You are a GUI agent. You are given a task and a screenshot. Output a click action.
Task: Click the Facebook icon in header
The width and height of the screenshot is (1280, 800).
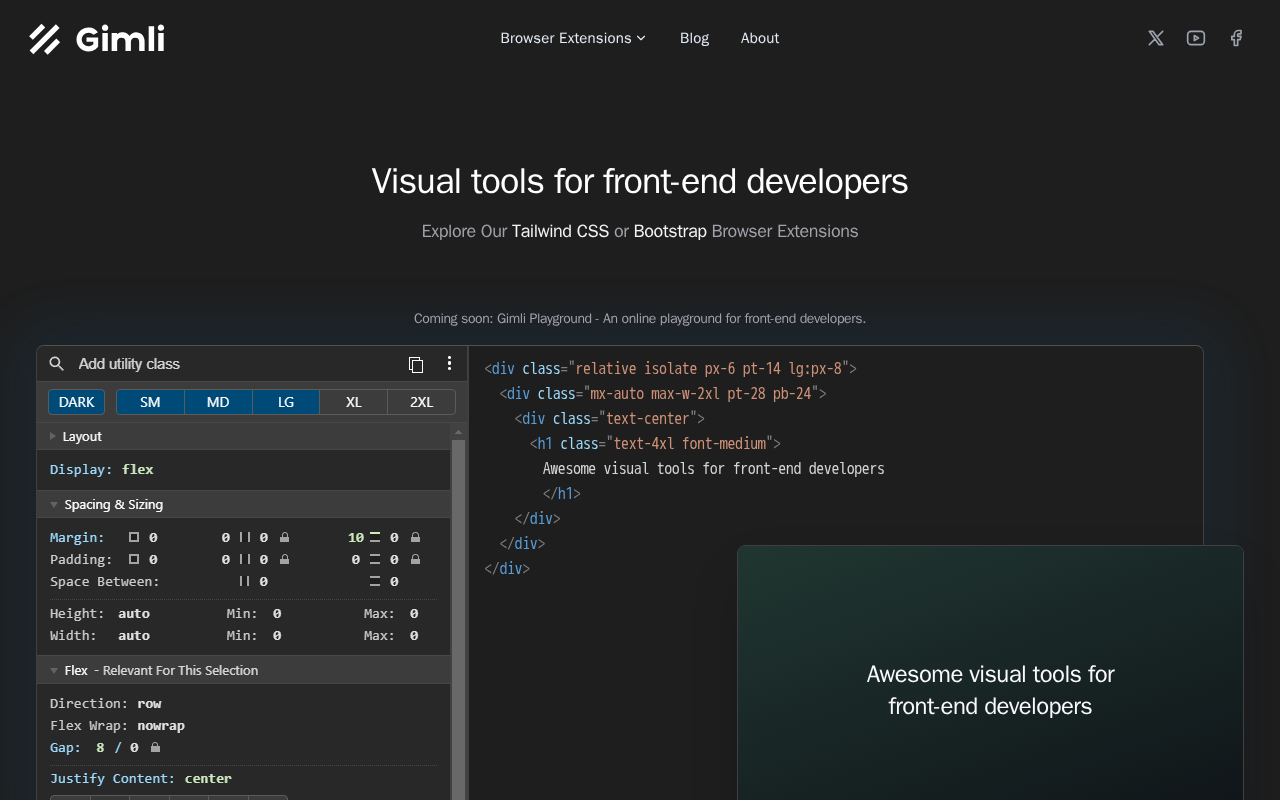click(1236, 38)
